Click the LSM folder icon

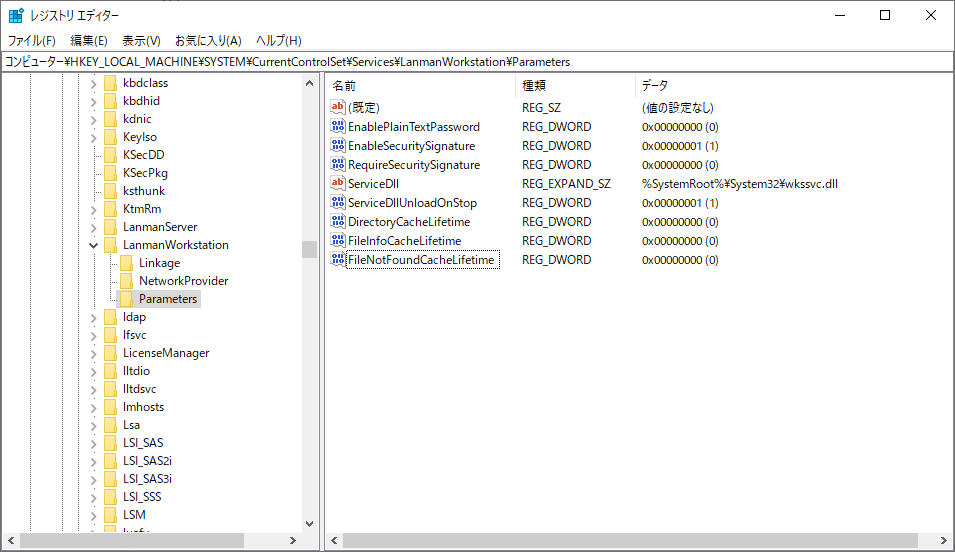110,515
